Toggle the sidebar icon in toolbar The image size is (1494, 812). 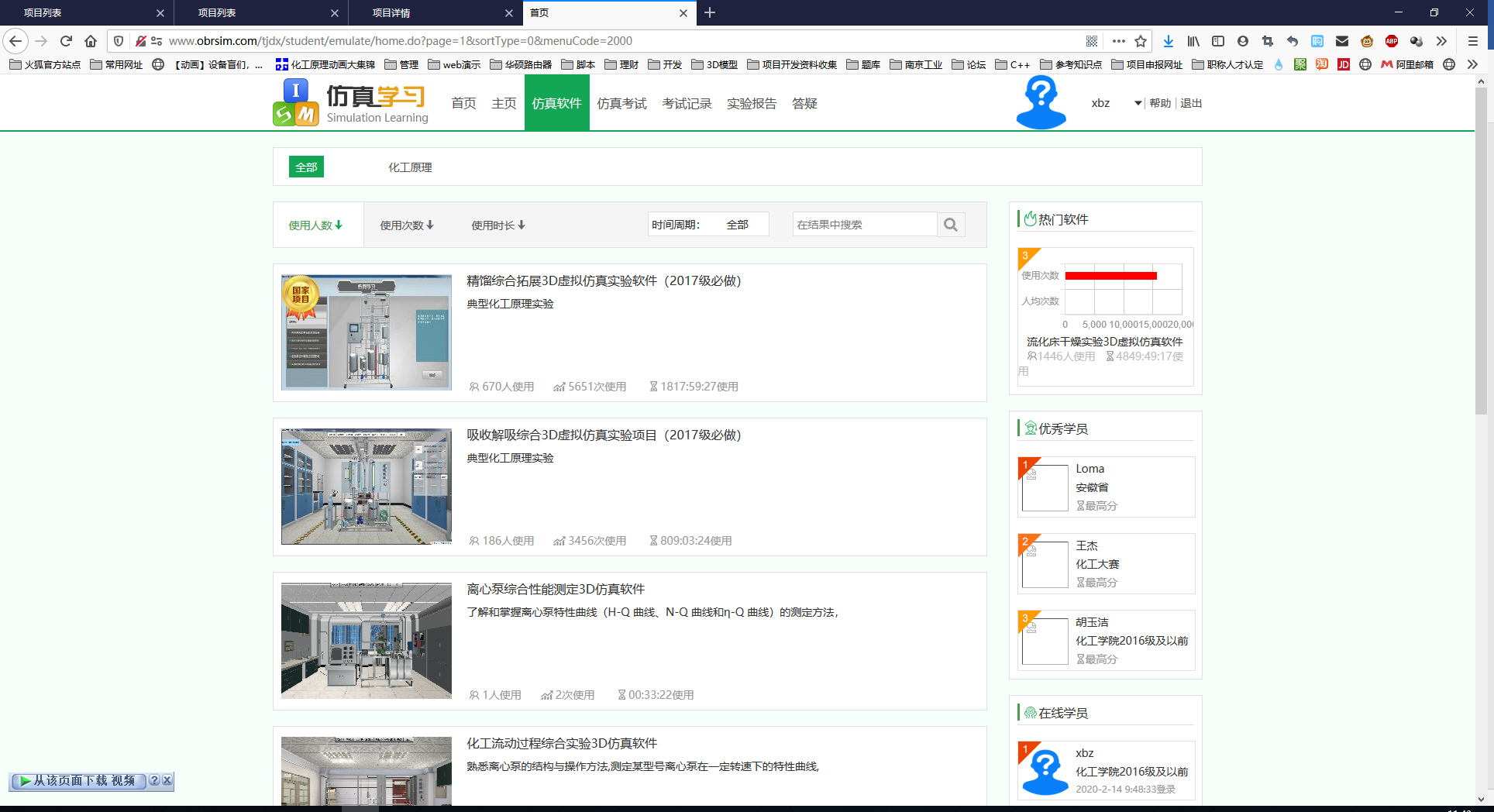click(1218, 41)
